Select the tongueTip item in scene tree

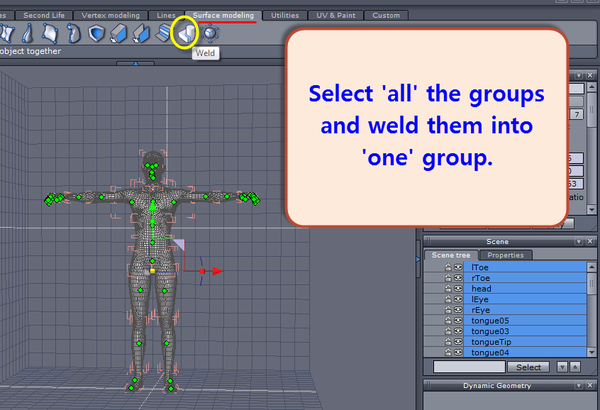(x=525, y=341)
